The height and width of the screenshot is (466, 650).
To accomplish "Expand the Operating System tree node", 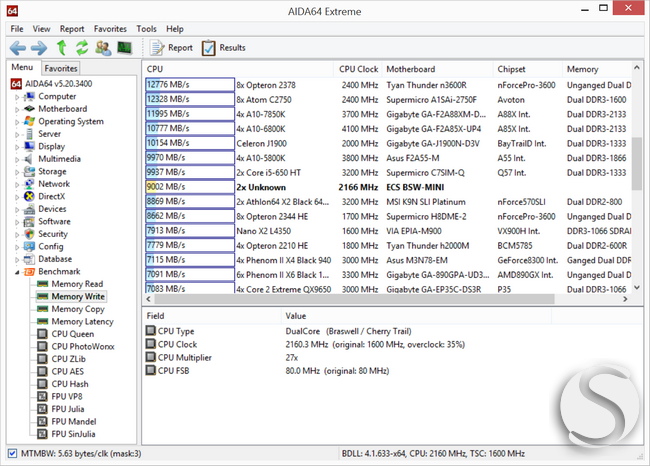I will [17, 122].
